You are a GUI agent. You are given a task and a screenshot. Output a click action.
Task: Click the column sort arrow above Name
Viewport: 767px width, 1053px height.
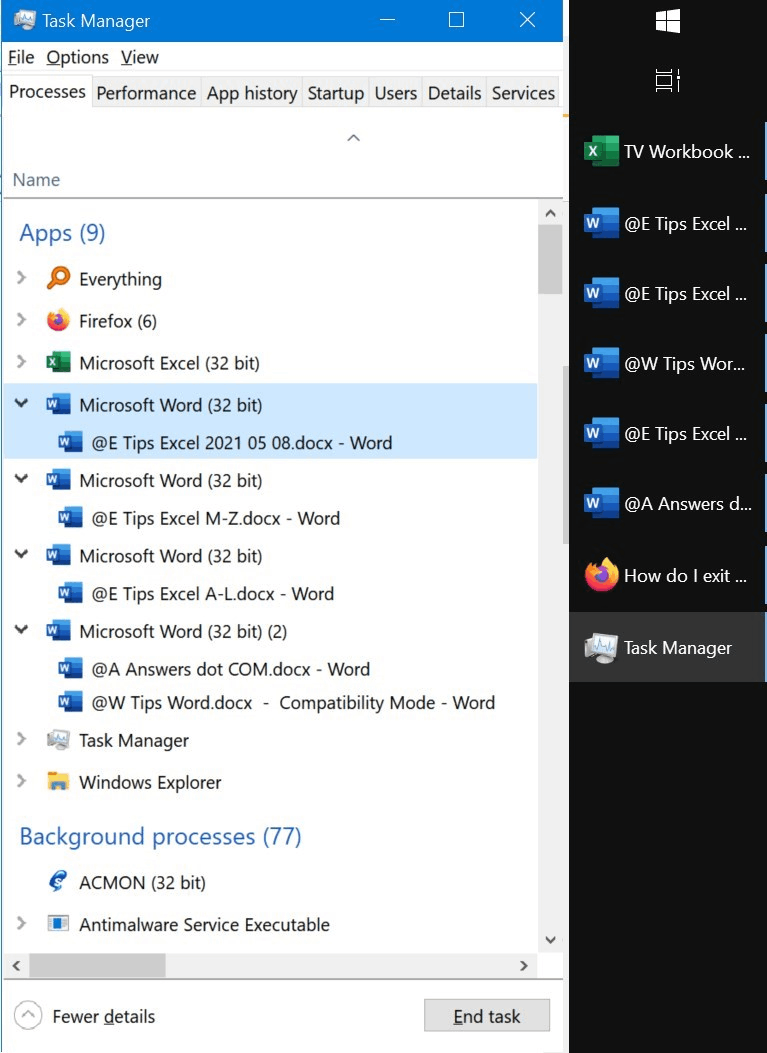(353, 138)
